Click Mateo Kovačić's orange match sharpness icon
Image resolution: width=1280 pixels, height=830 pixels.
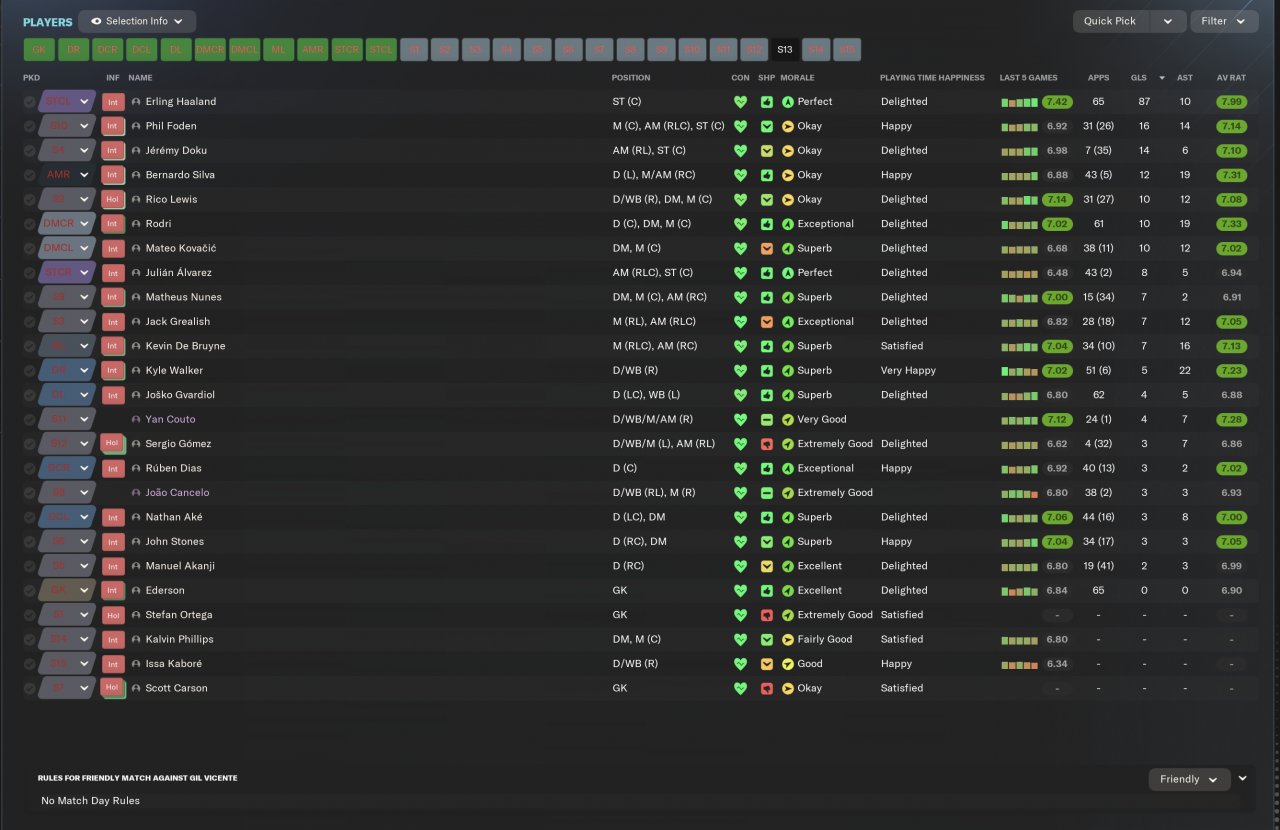[767, 248]
